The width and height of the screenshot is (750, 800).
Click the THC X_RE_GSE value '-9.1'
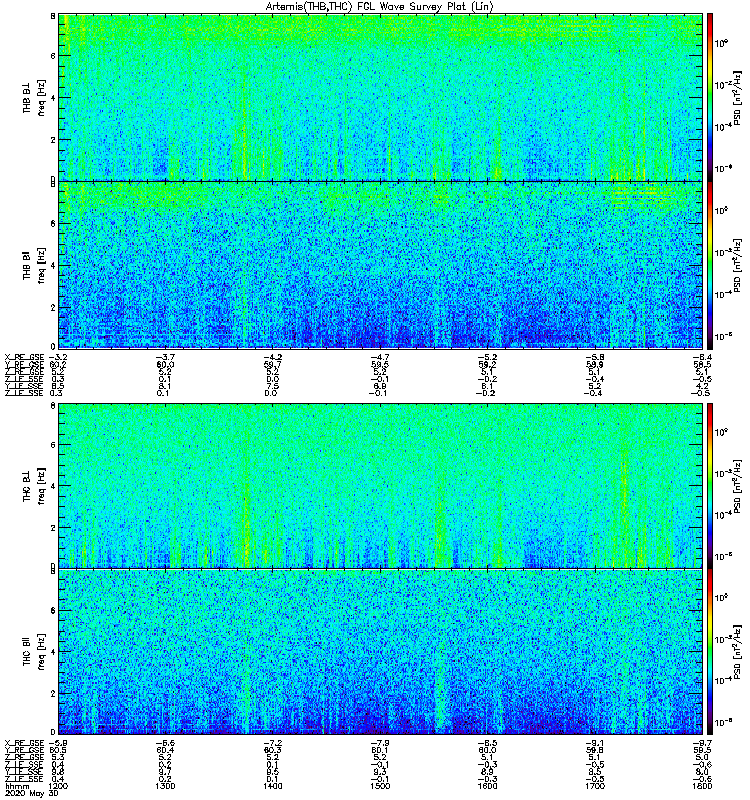pos(595,743)
